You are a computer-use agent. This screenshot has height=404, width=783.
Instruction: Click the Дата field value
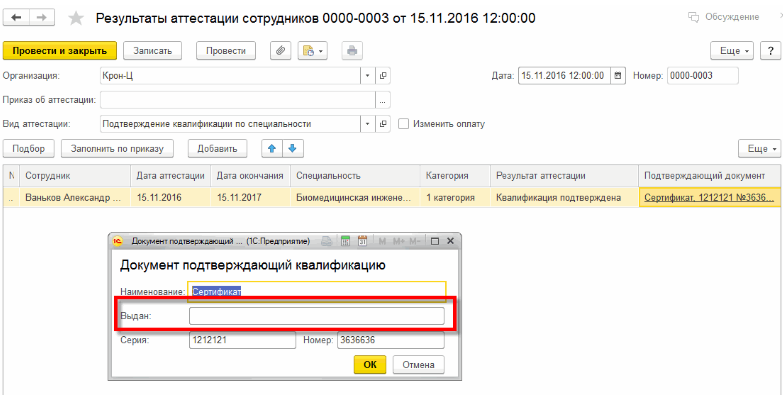coord(564,76)
